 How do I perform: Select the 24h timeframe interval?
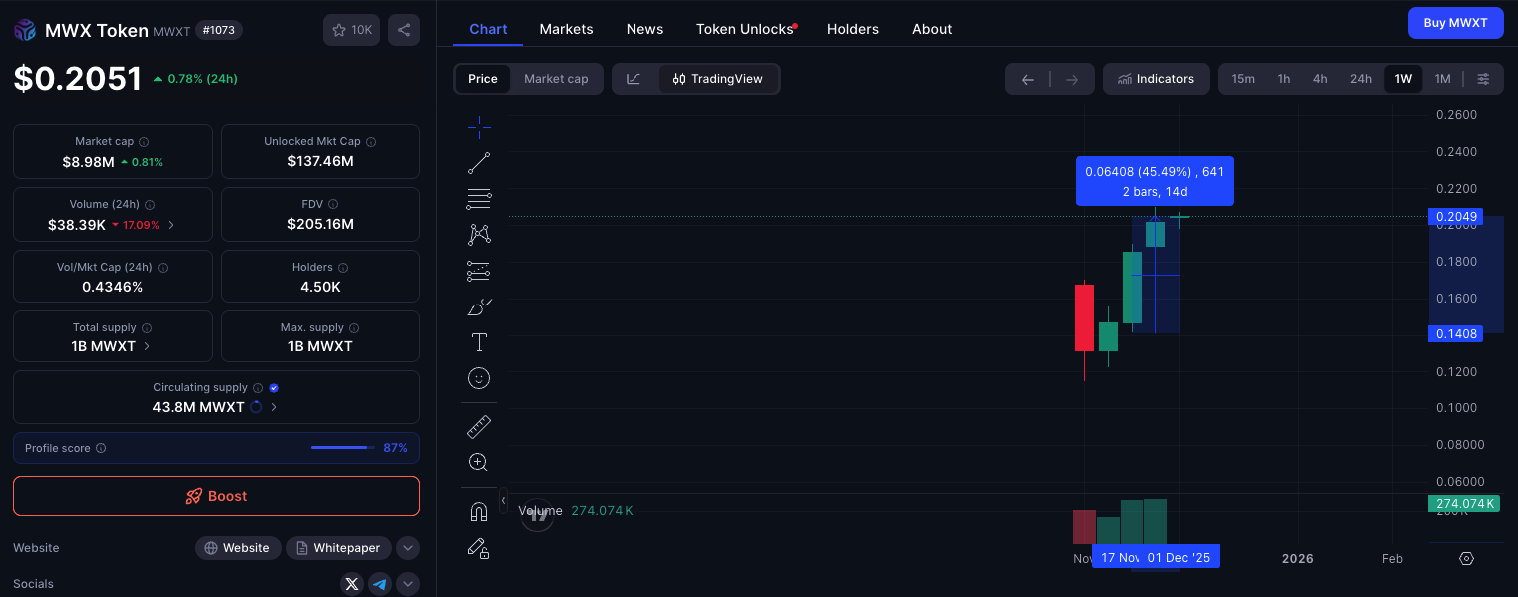click(1361, 79)
